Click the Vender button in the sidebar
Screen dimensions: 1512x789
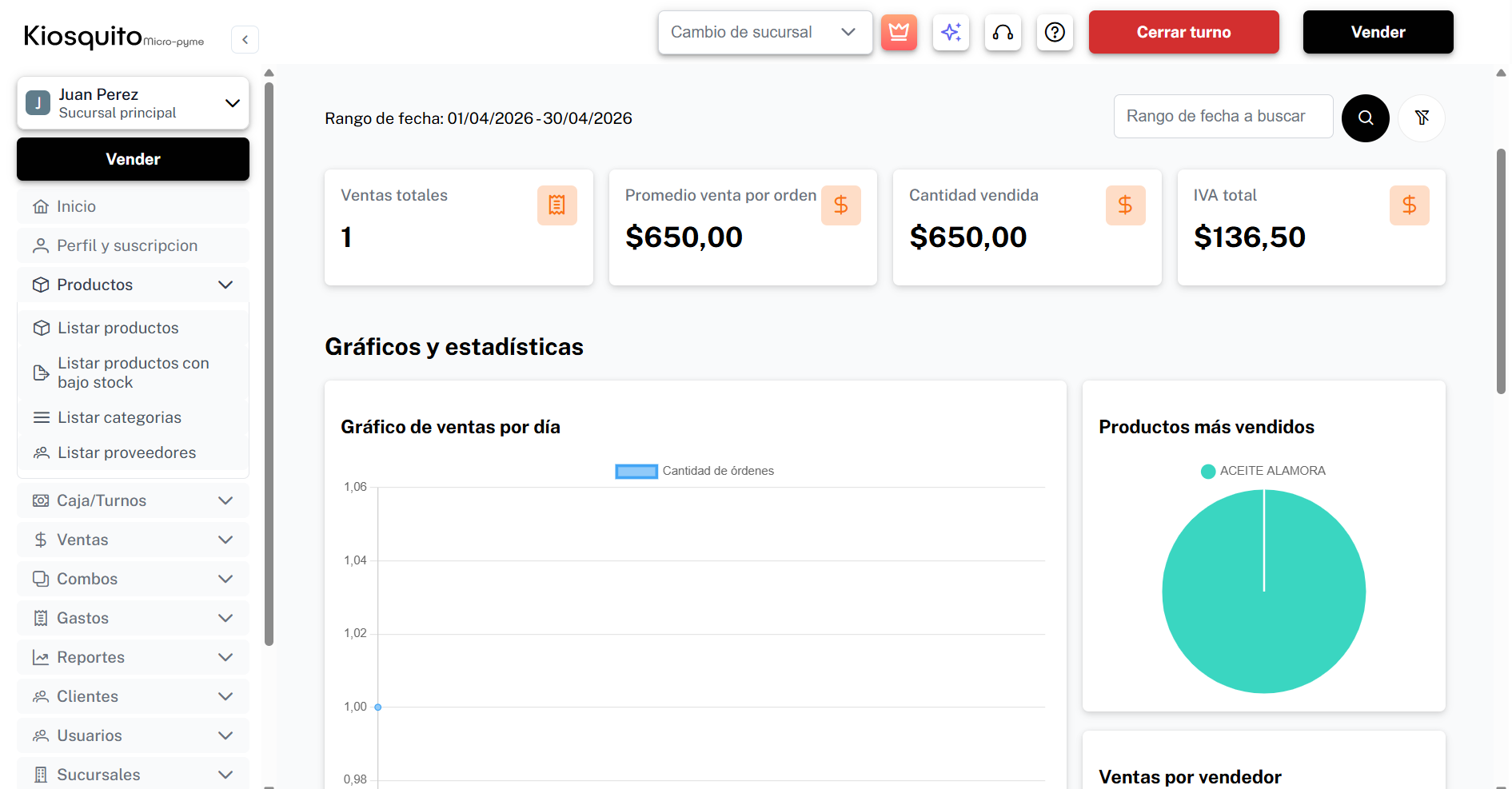[133, 159]
